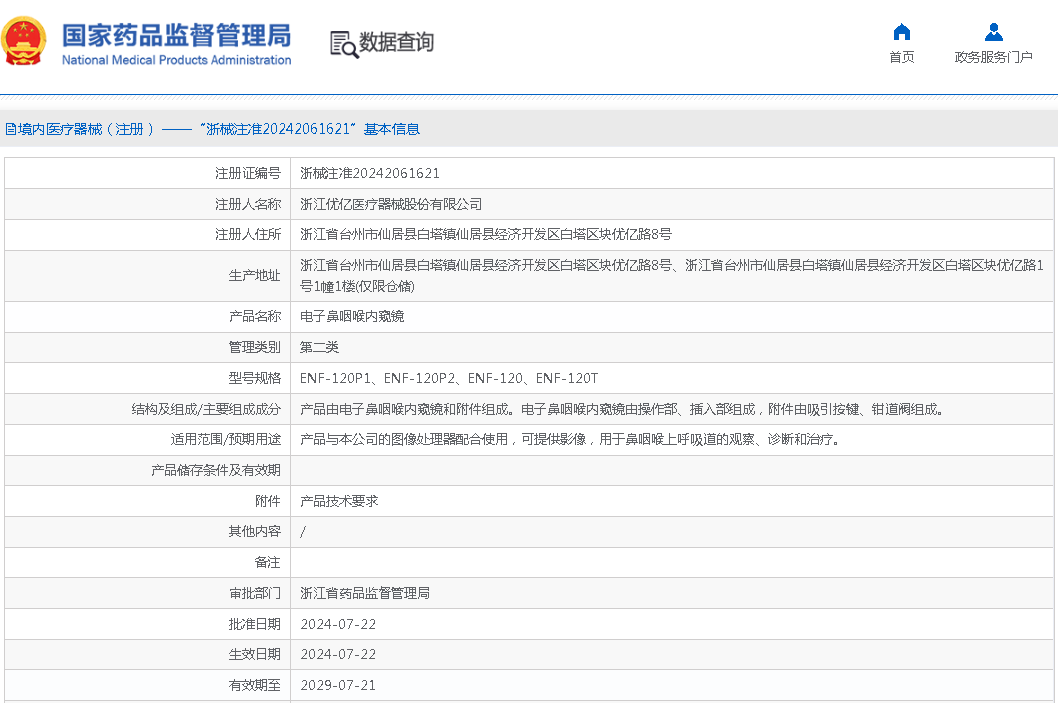Click 国家药品监督管理局 site title
The height and width of the screenshot is (703, 1058).
(x=176, y=35)
